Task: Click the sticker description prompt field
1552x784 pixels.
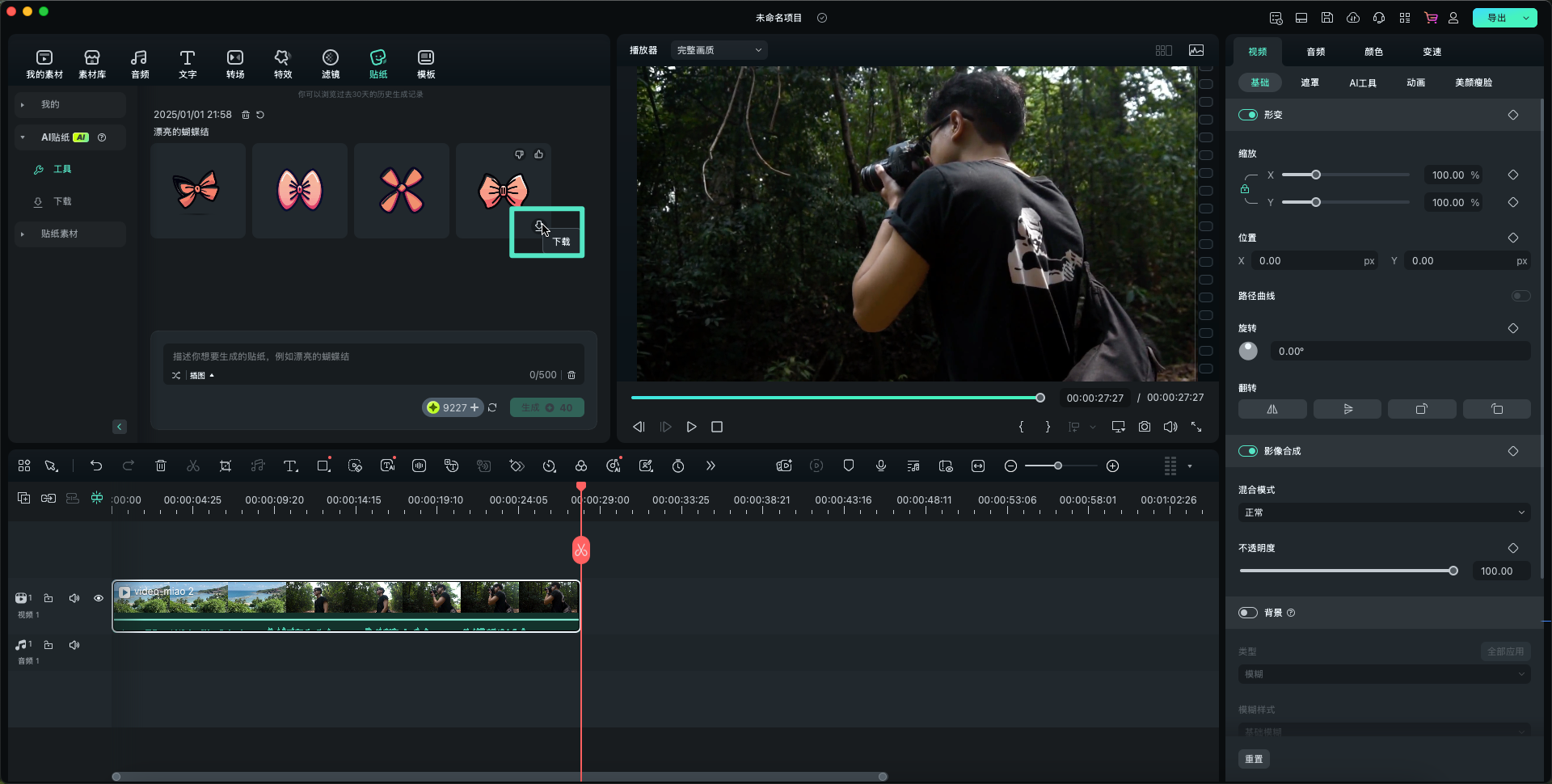Action: click(373, 356)
